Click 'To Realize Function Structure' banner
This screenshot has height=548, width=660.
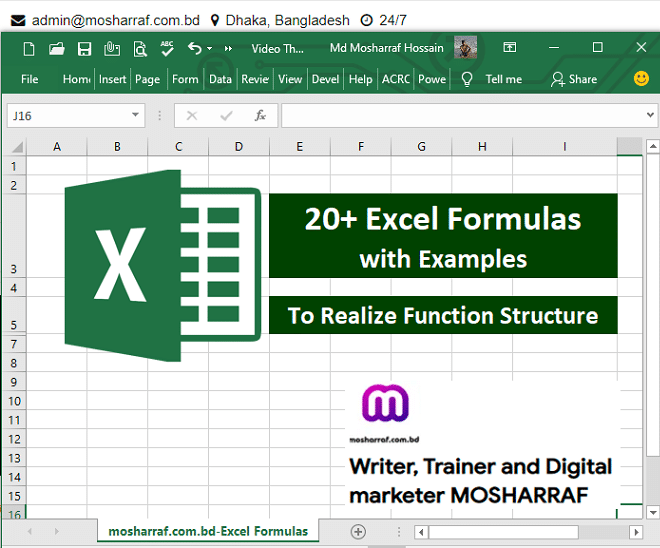click(x=443, y=315)
